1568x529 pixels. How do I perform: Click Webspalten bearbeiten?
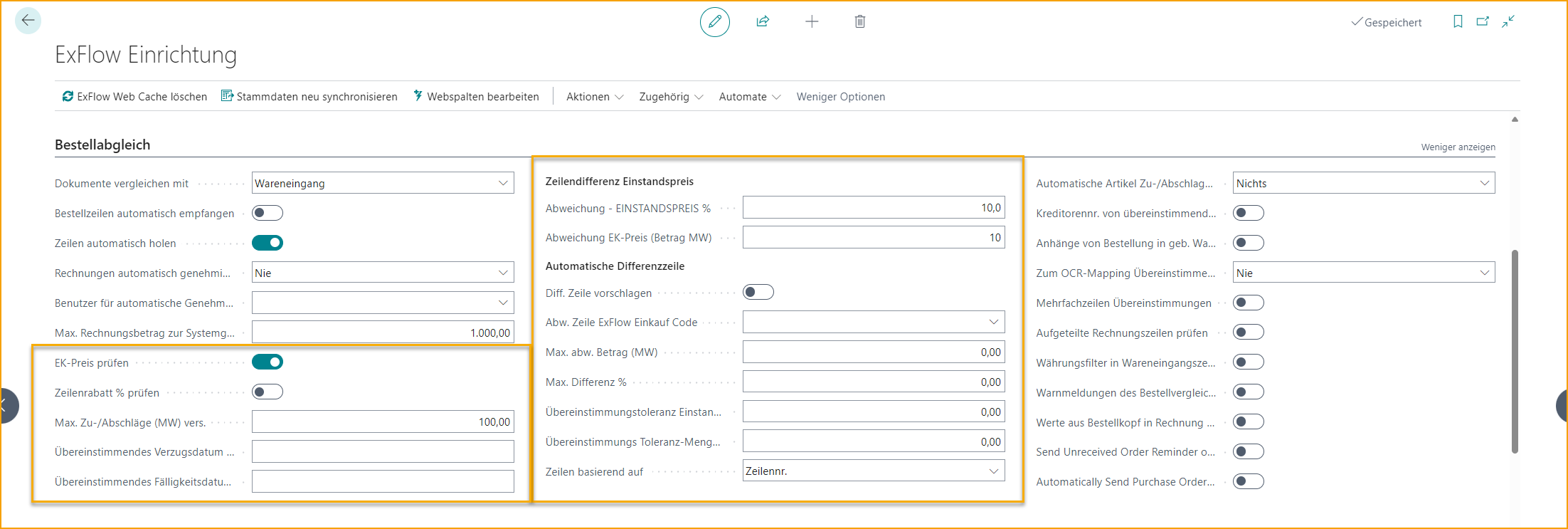pos(476,96)
